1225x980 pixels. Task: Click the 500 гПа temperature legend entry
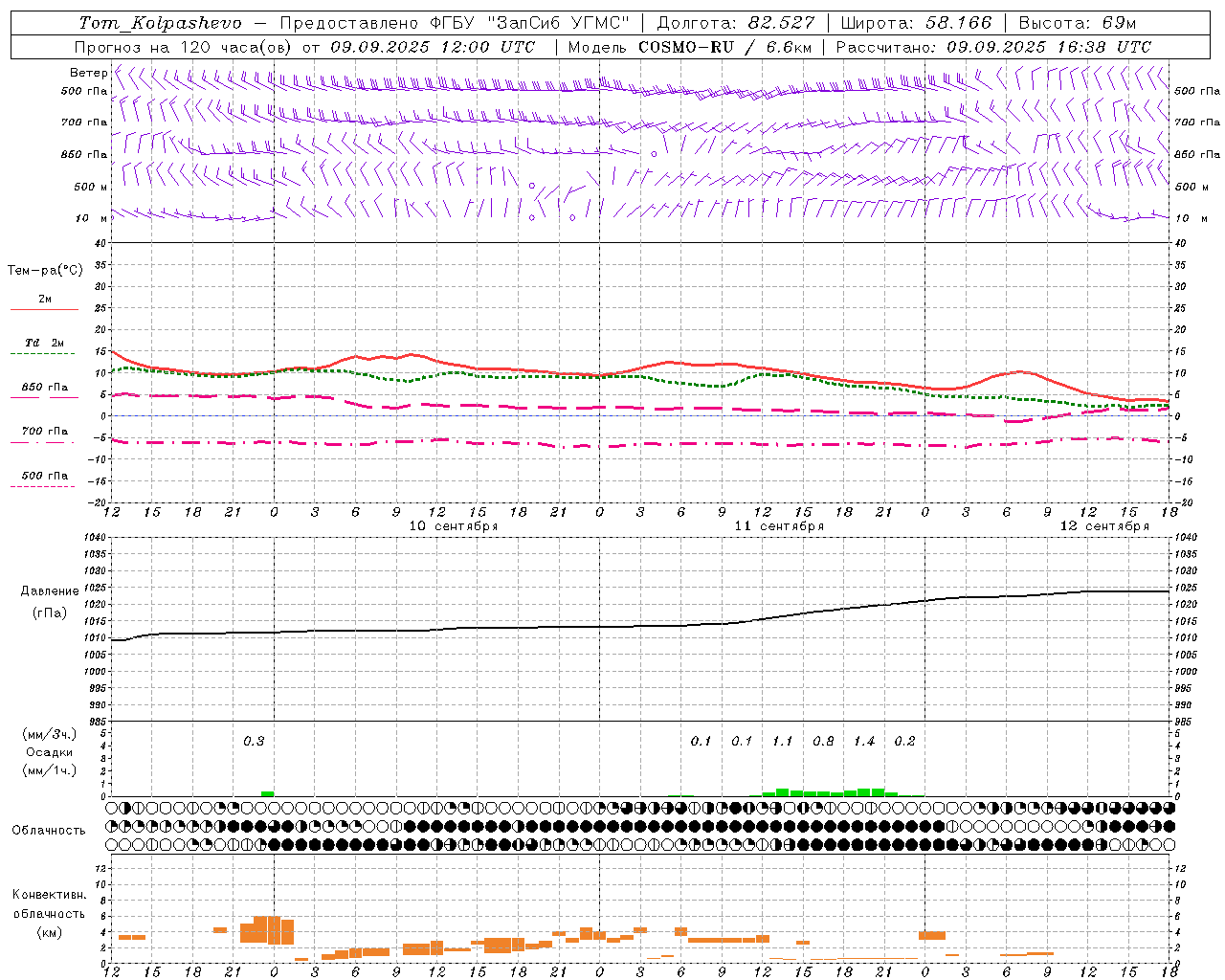tap(45, 476)
